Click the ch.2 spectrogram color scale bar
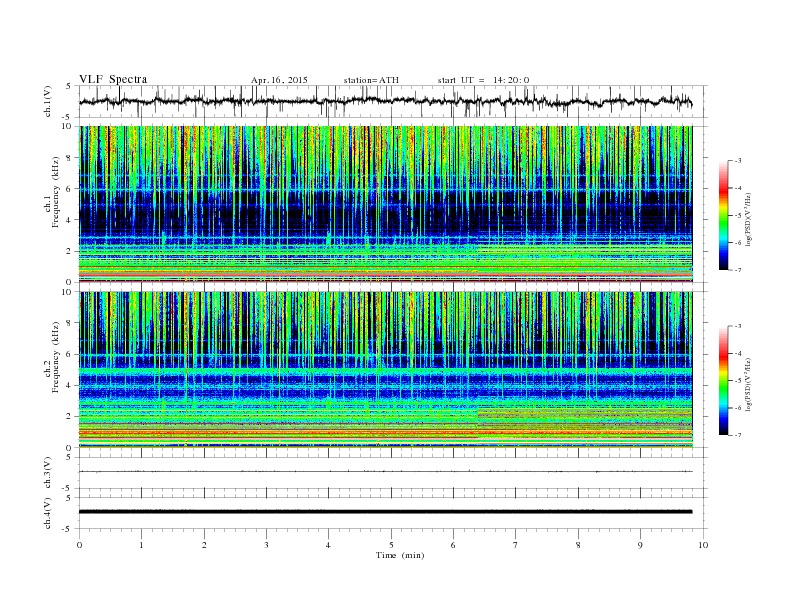 723,381
